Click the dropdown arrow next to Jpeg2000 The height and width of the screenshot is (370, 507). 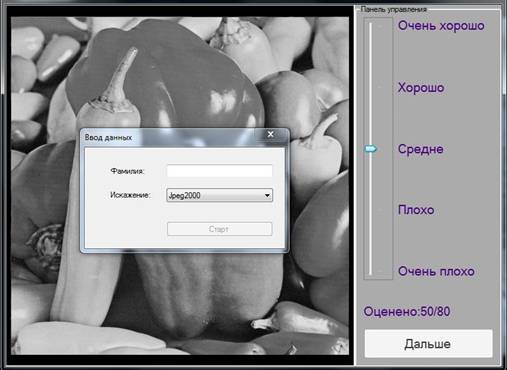point(267,195)
